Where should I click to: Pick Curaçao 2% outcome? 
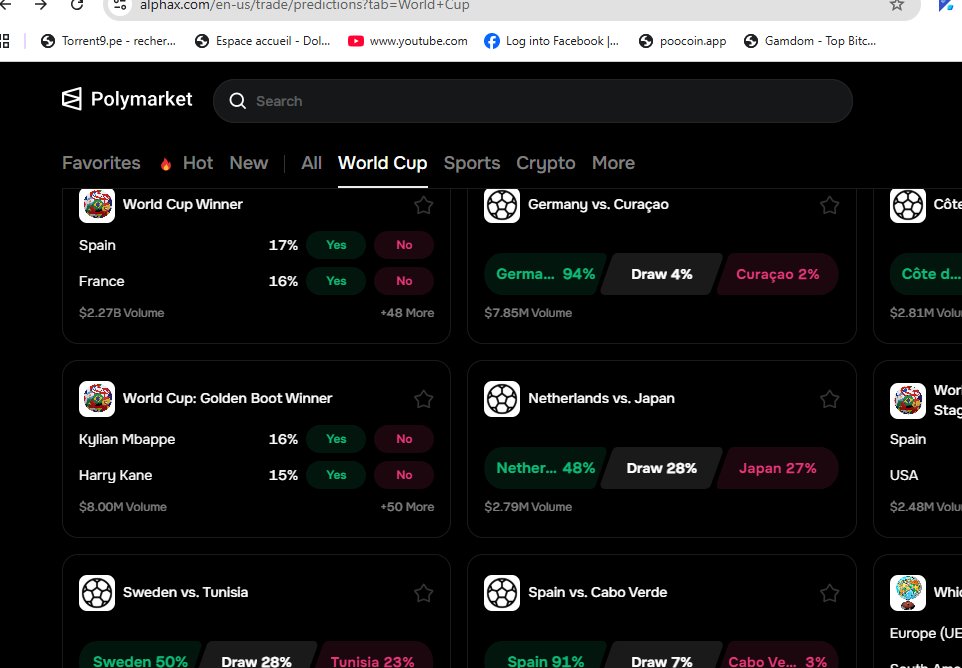(x=777, y=274)
